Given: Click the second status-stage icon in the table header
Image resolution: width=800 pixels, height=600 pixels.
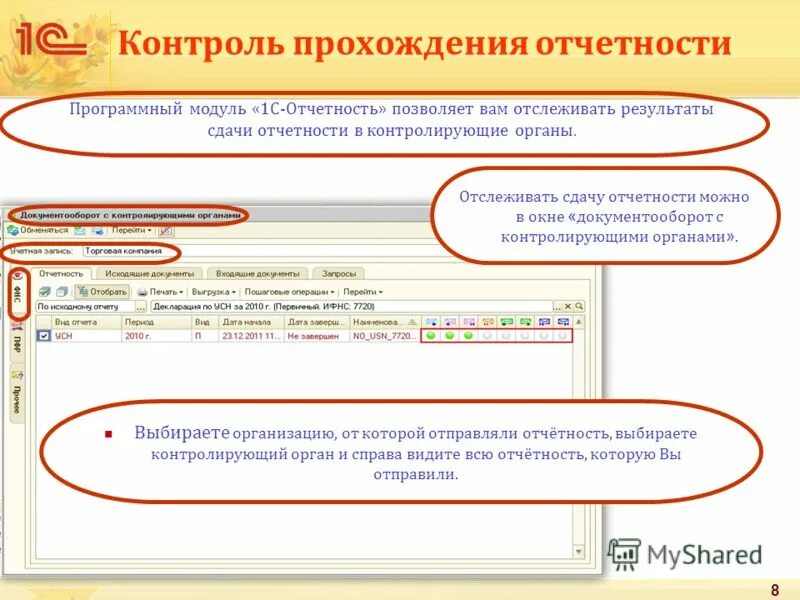Looking at the screenshot, I should pyautogui.click(x=450, y=322).
